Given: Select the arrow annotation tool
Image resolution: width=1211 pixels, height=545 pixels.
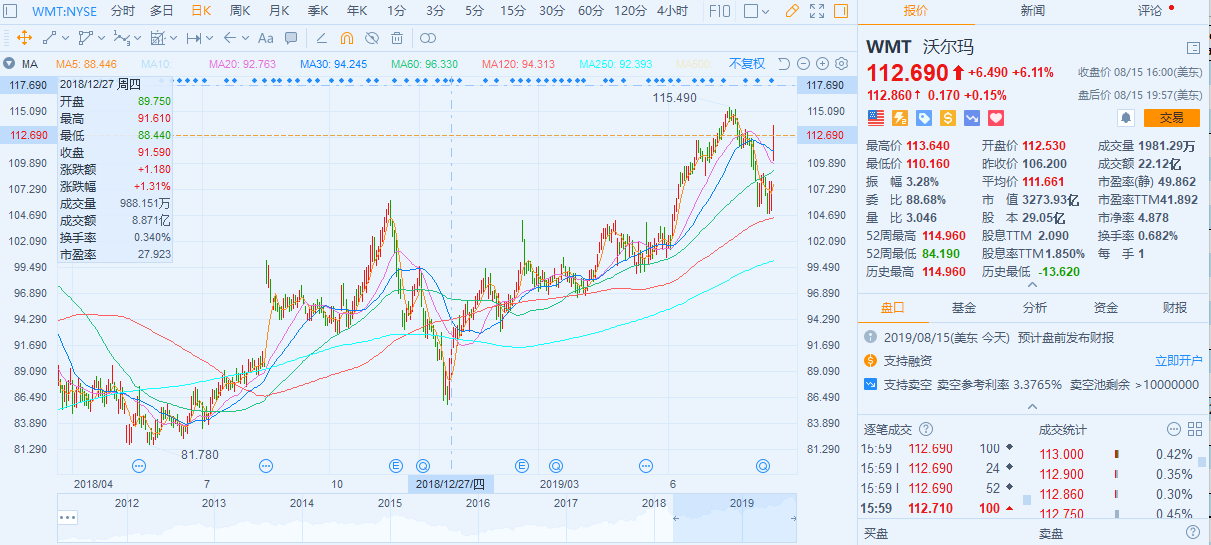Looking at the screenshot, I should click(x=229, y=38).
